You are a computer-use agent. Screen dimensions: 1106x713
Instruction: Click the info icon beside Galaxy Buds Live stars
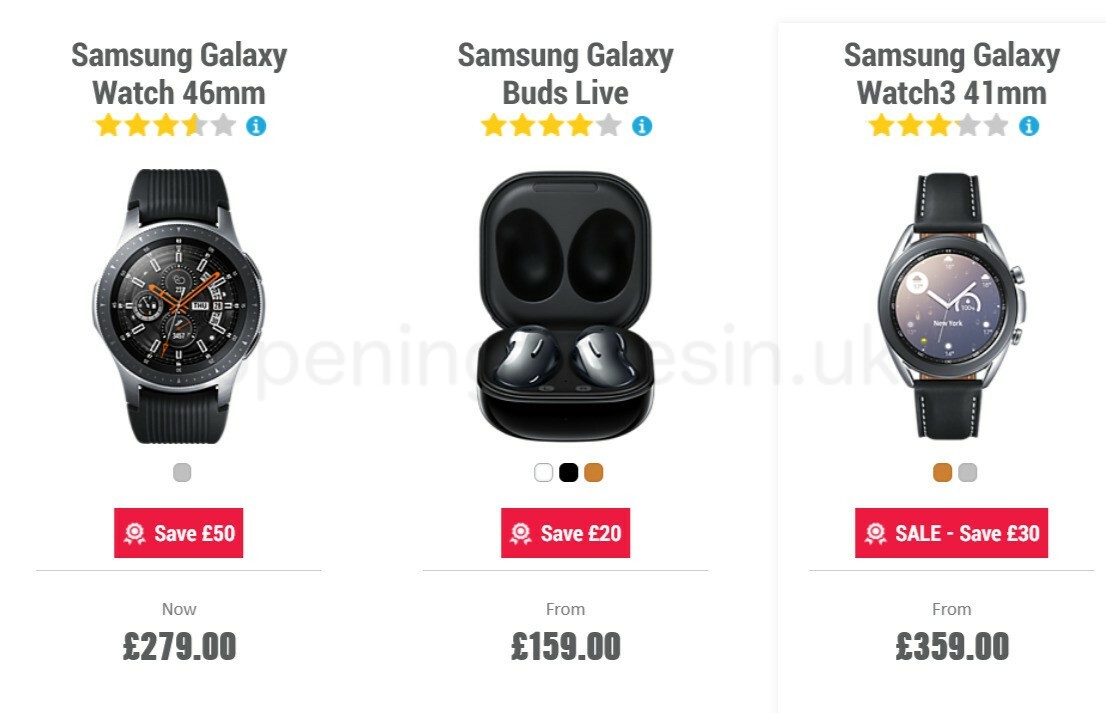[641, 125]
